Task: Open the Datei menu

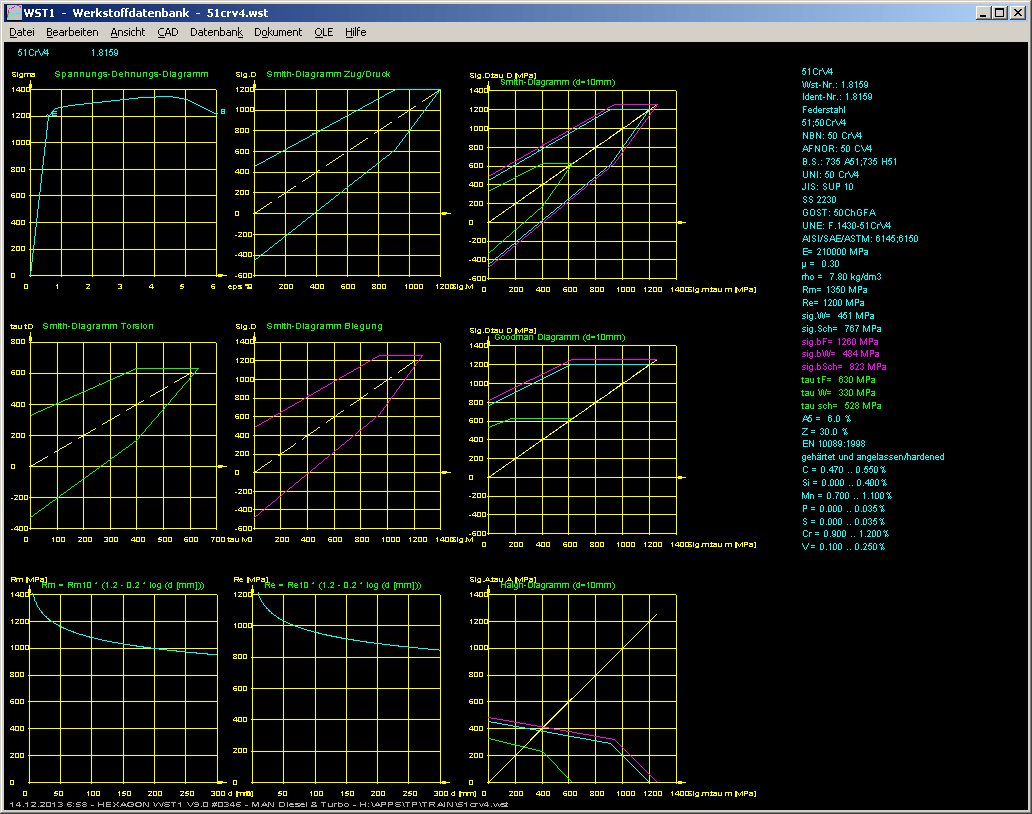Action: (x=21, y=32)
